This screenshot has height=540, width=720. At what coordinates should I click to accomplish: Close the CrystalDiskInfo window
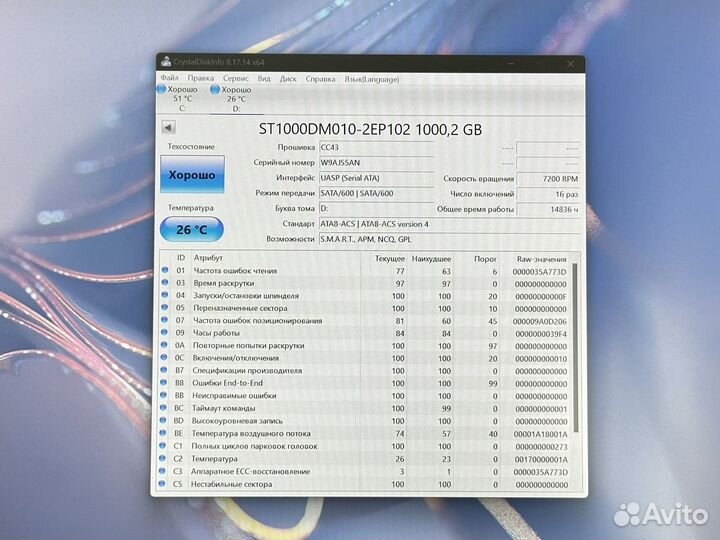570,64
